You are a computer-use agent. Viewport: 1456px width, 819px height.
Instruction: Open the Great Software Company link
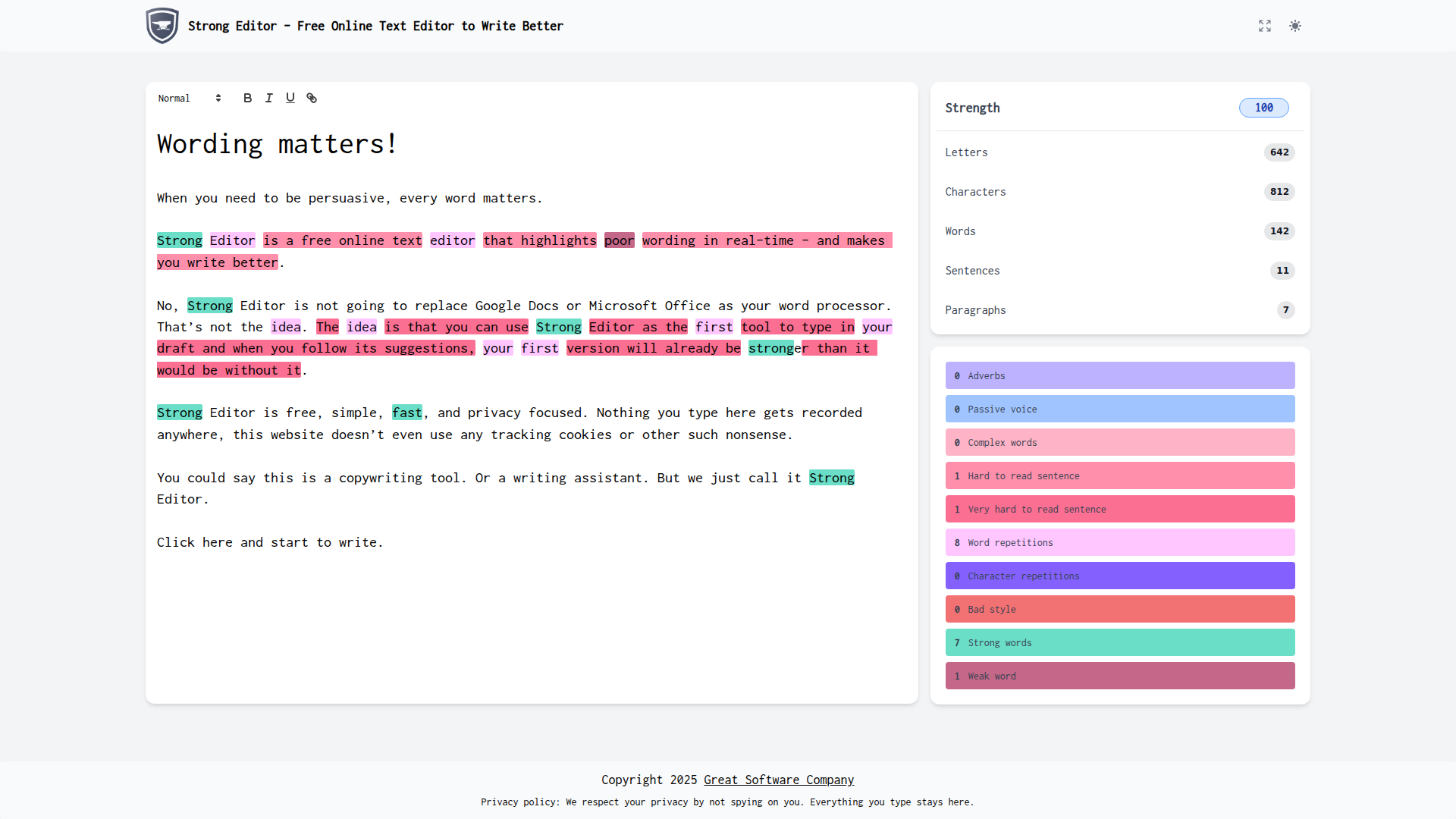click(779, 780)
